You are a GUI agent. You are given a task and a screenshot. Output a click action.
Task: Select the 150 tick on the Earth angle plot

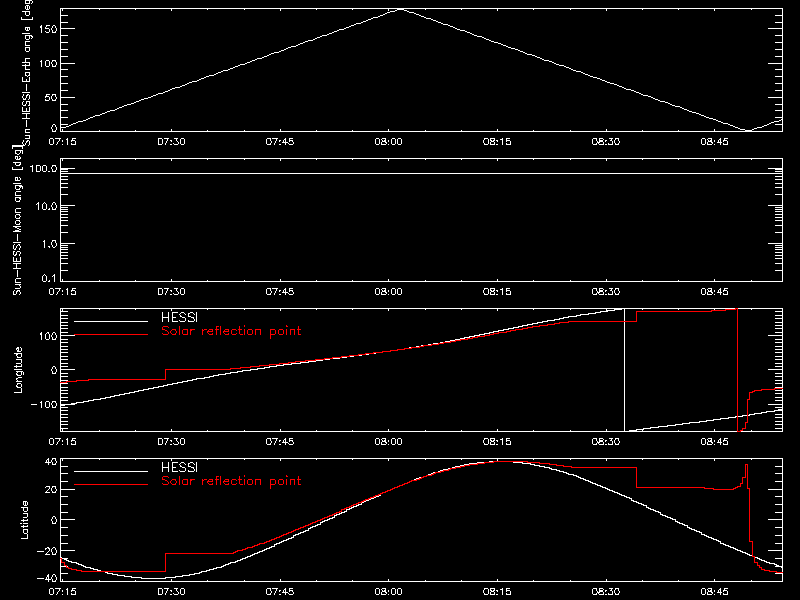pos(47,29)
